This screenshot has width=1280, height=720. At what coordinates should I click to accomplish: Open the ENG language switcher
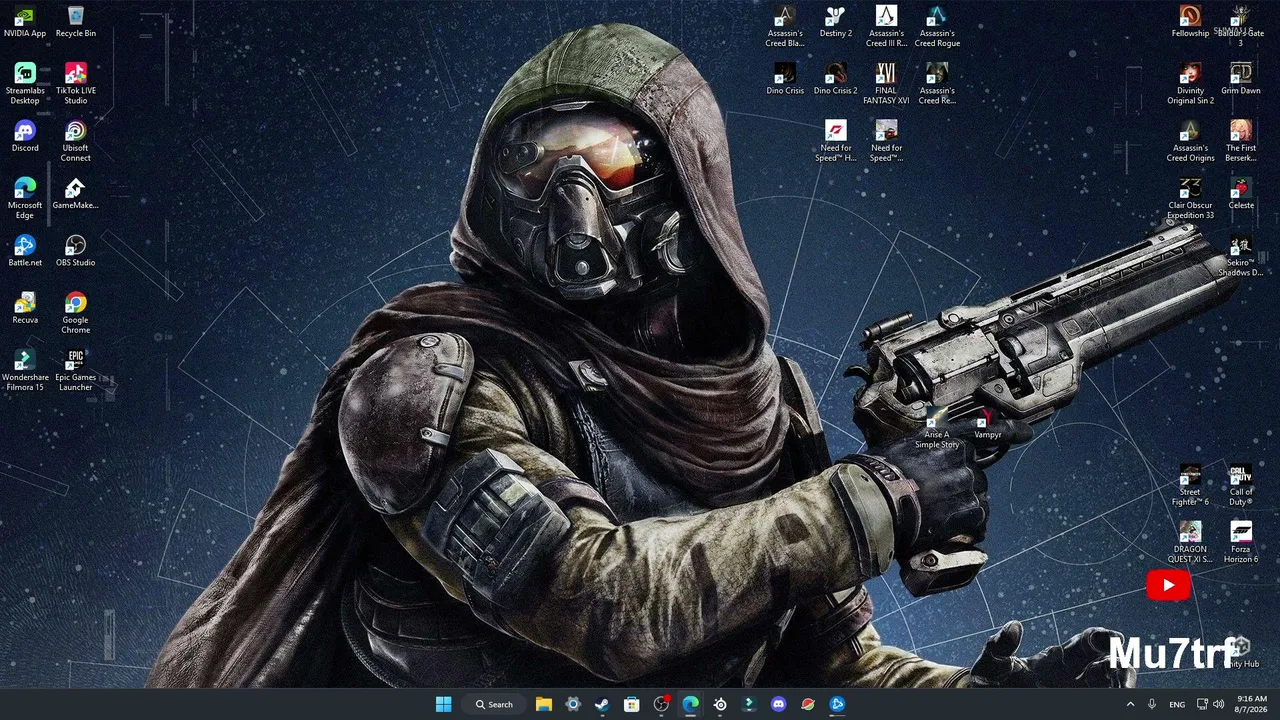point(1177,704)
